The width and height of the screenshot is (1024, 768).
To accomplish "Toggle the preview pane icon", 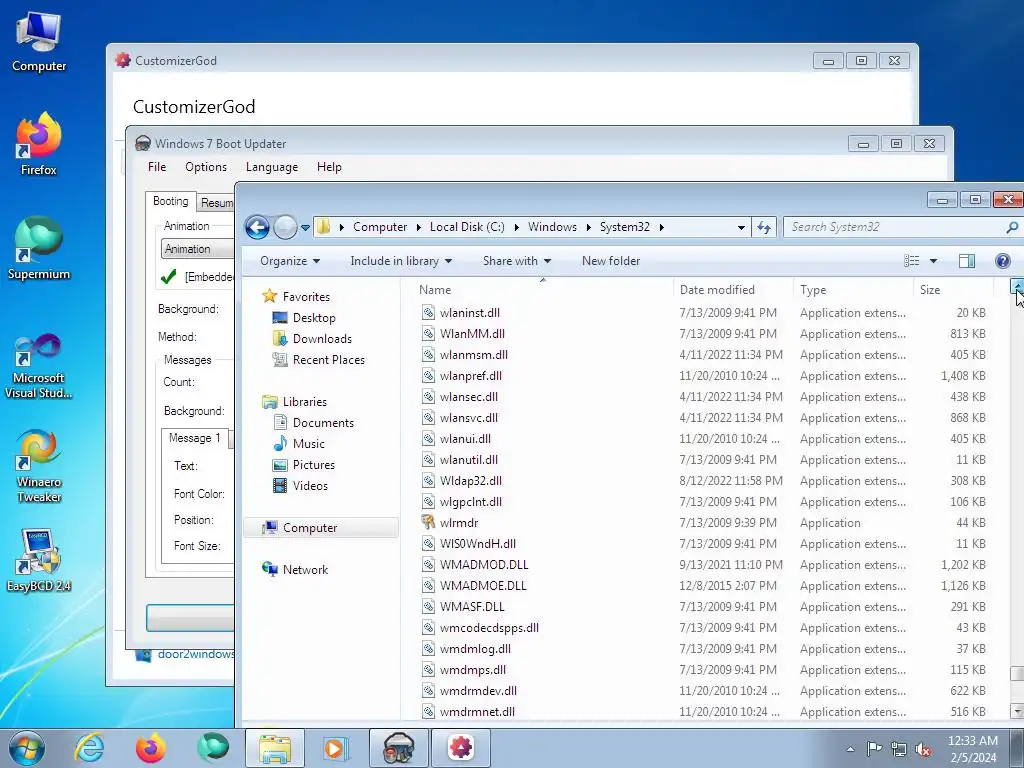I will (x=967, y=261).
